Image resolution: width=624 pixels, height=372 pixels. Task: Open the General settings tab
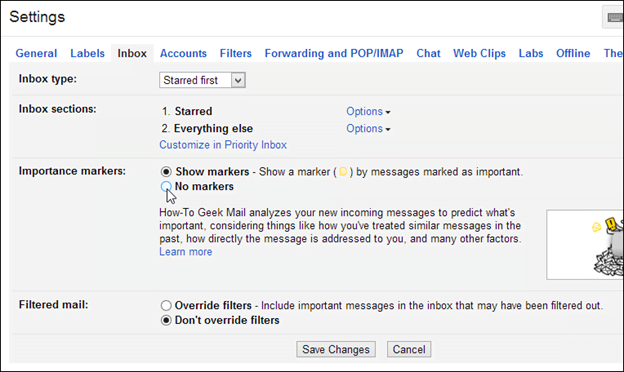(x=36, y=53)
